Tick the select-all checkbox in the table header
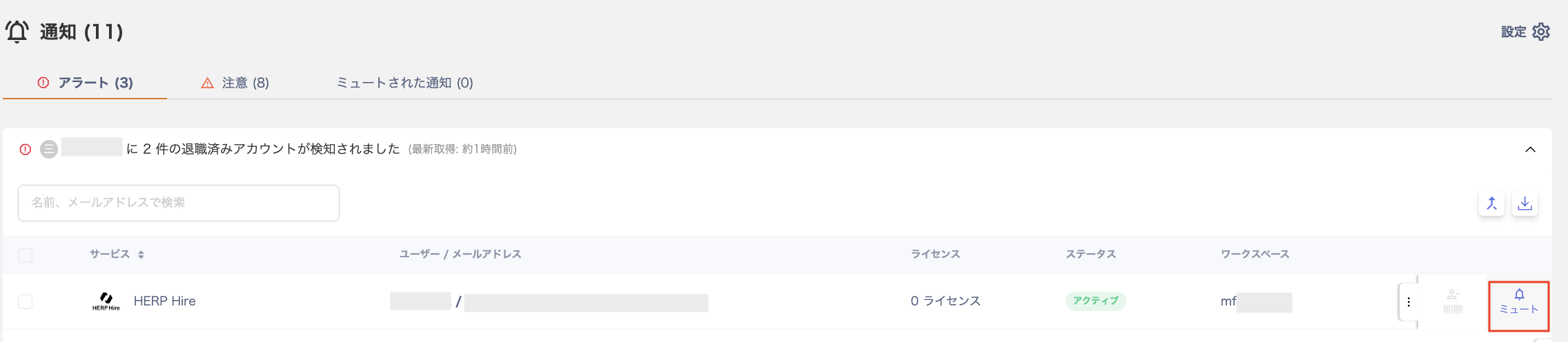 click(26, 255)
